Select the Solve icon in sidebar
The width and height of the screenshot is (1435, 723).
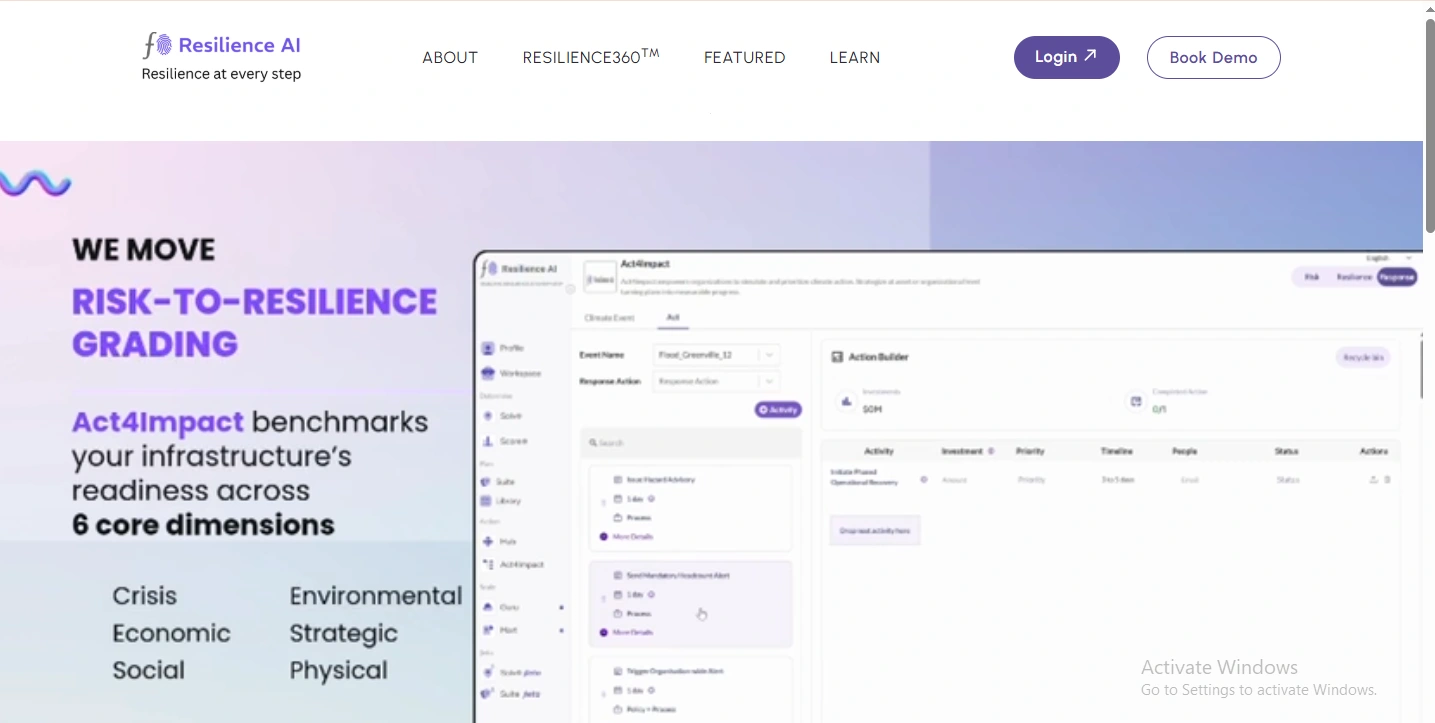(488, 416)
